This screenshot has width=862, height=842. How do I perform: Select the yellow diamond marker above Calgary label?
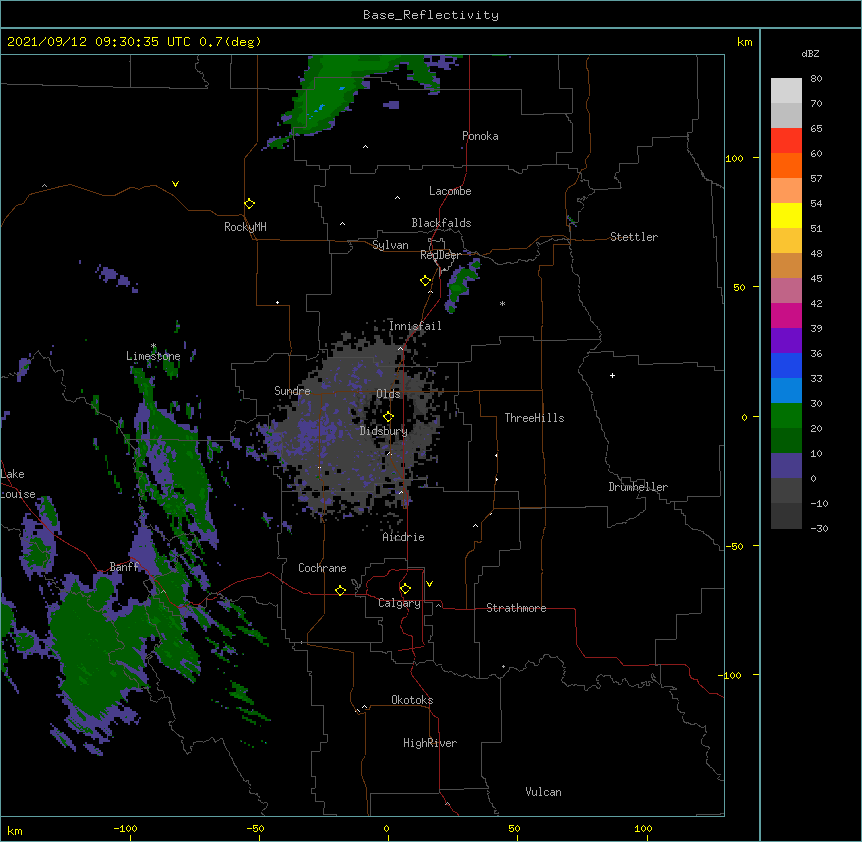(x=405, y=589)
